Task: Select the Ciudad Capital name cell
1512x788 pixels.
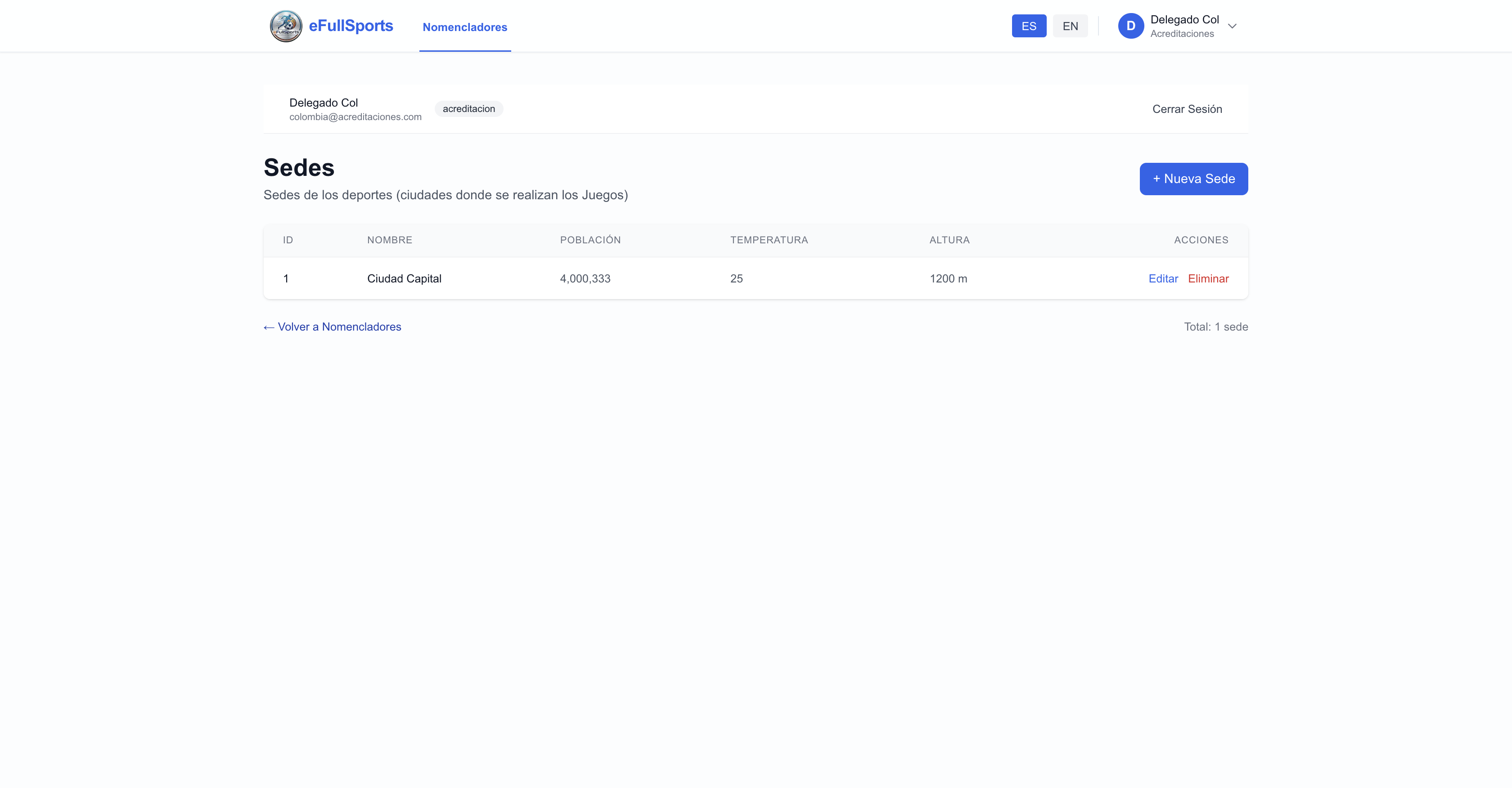Action: (x=404, y=279)
